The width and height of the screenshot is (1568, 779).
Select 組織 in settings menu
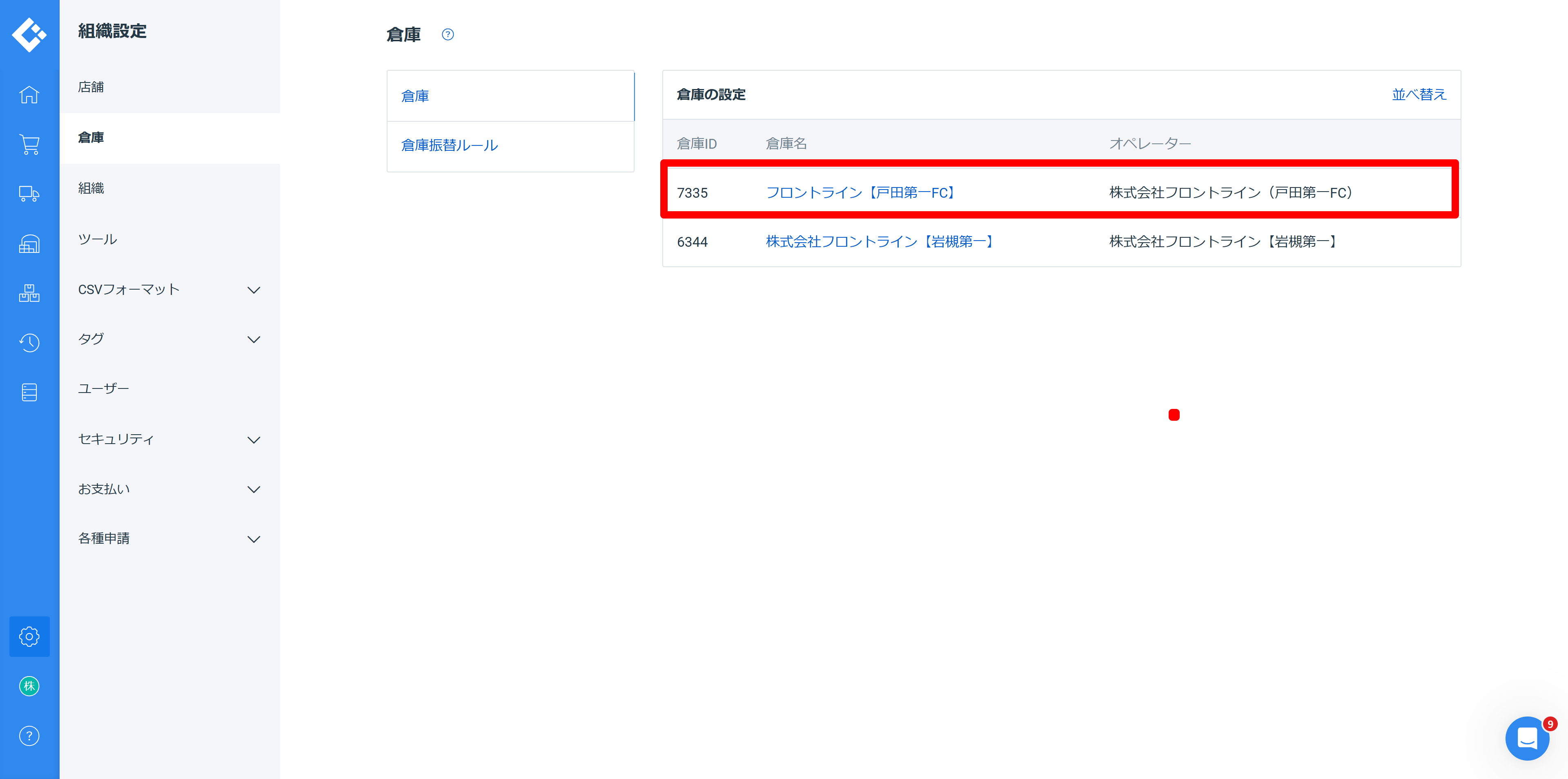tap(170, 188)
